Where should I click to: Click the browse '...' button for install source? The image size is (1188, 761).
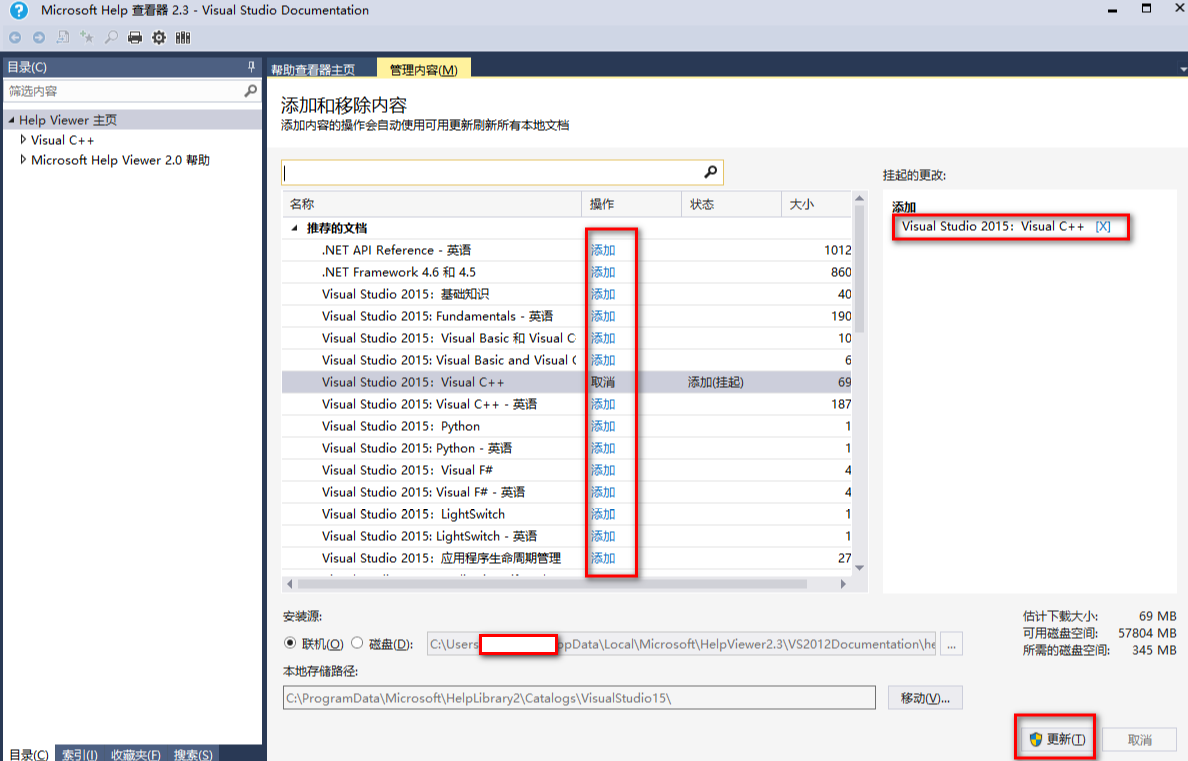click(951, 644)
